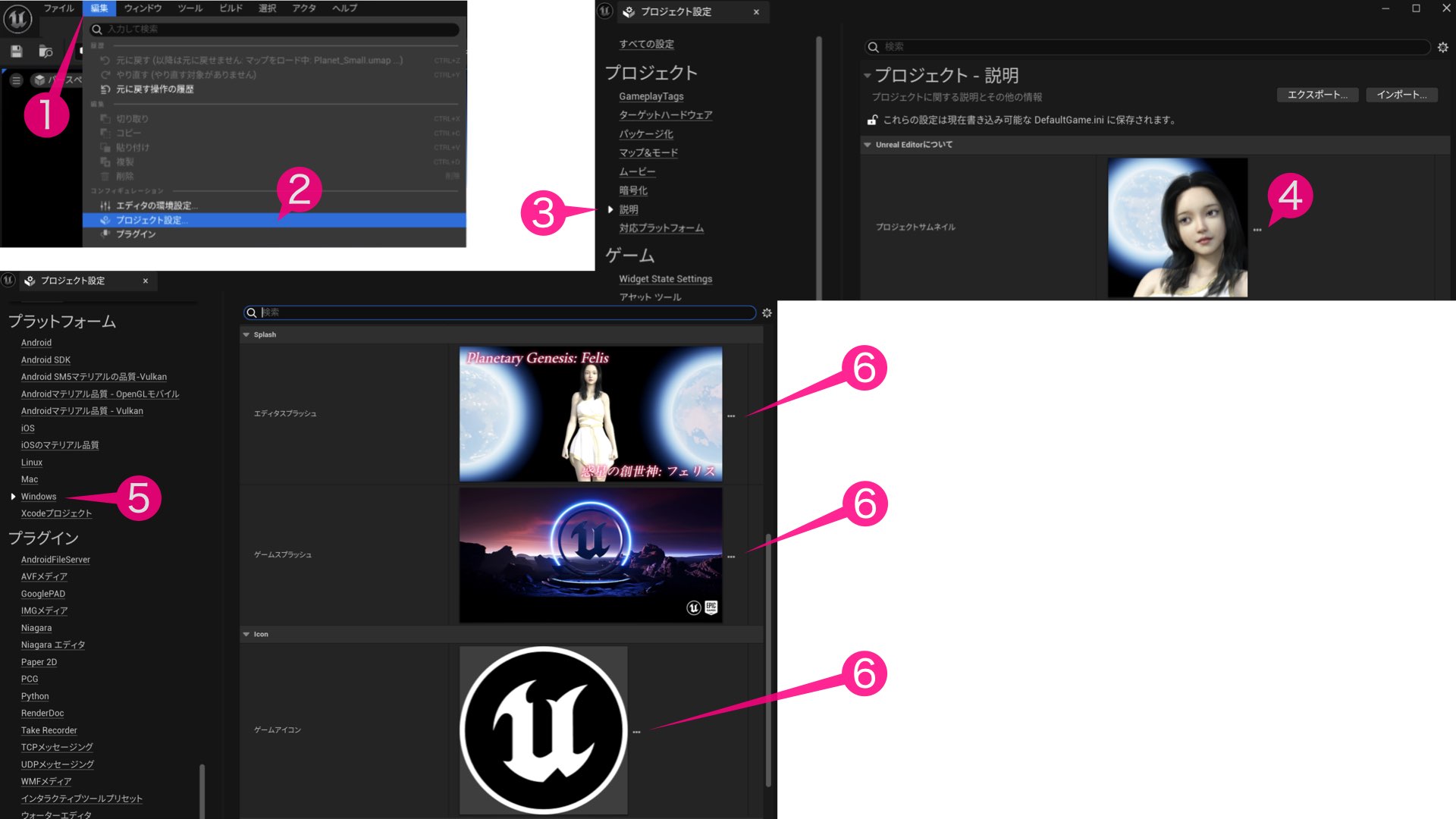Screen dimensions: 1456x819
Task: Open the Paper 2D plugin settings
Action: point(39,662)
